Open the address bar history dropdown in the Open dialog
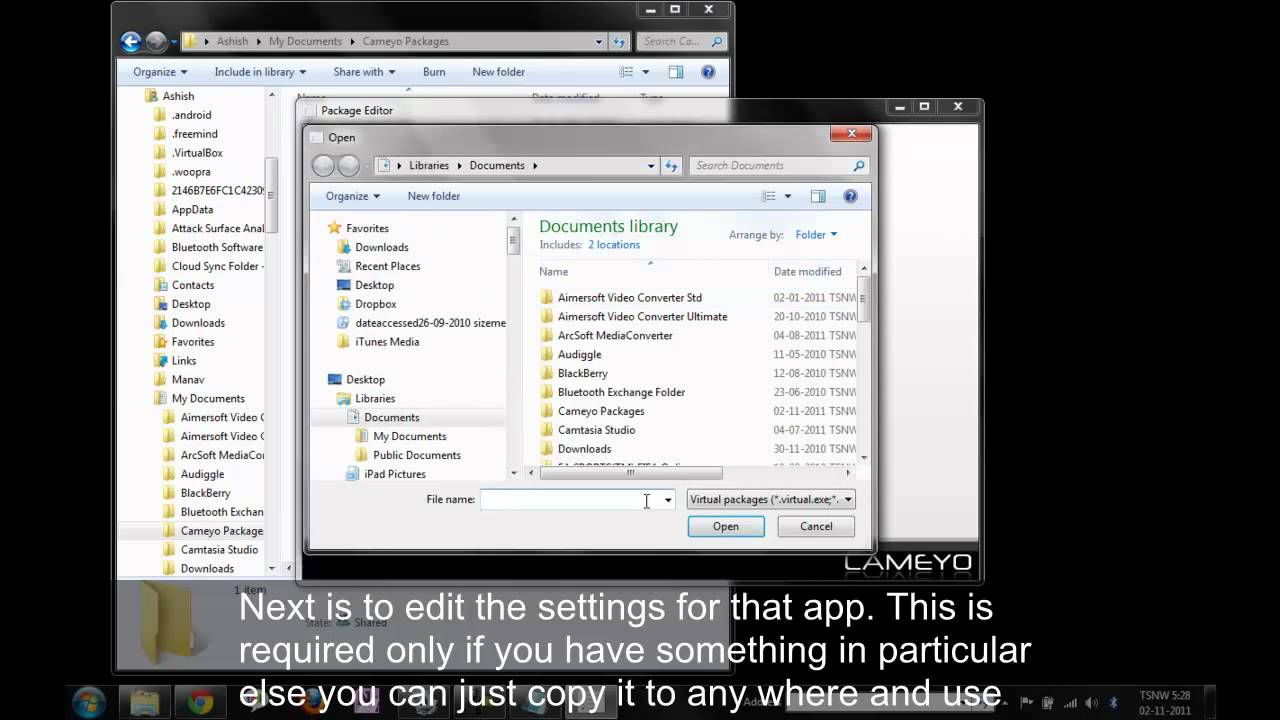 click(651, 166)
